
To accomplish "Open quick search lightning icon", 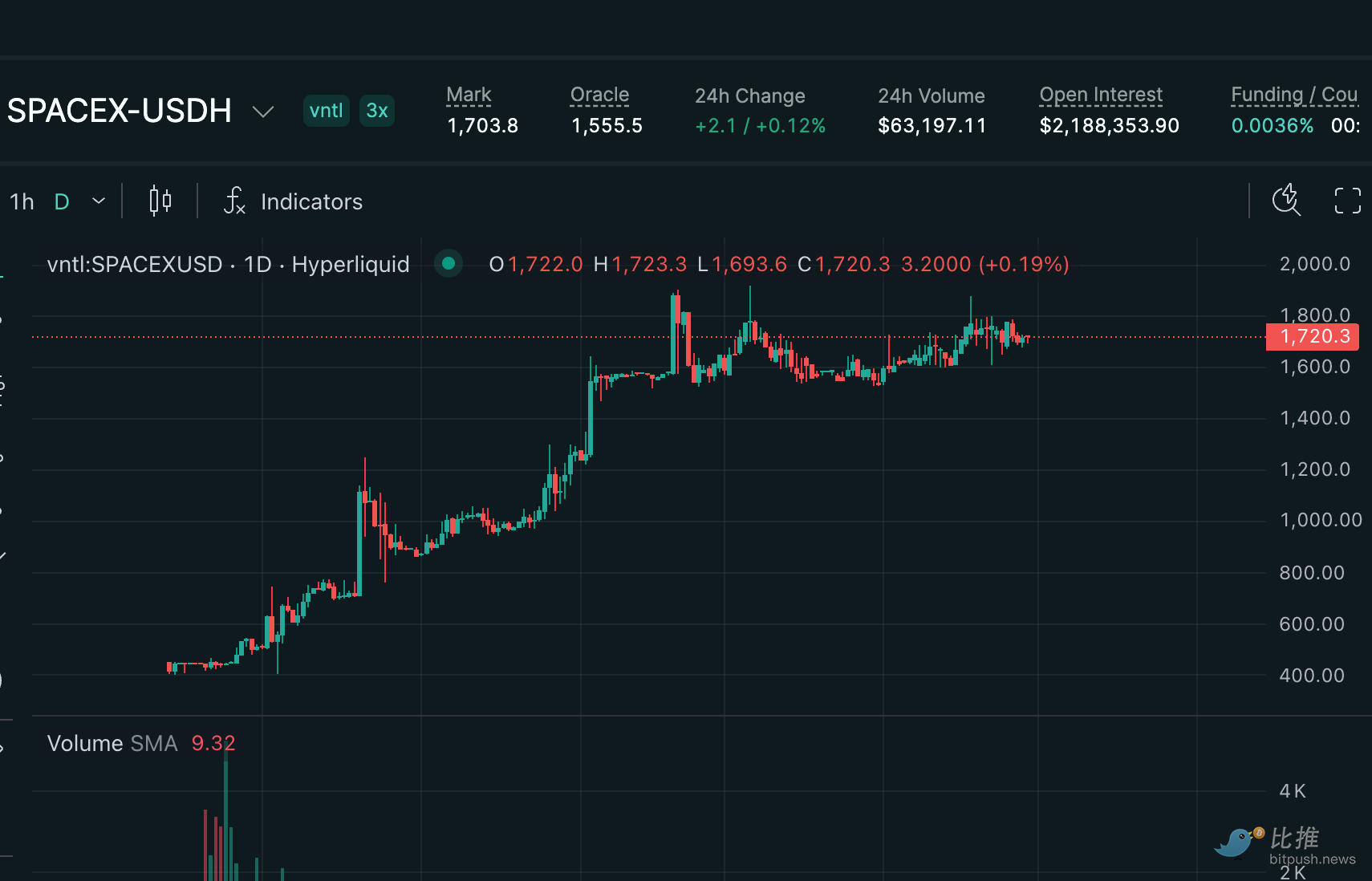I will (x=1287, y=200).
